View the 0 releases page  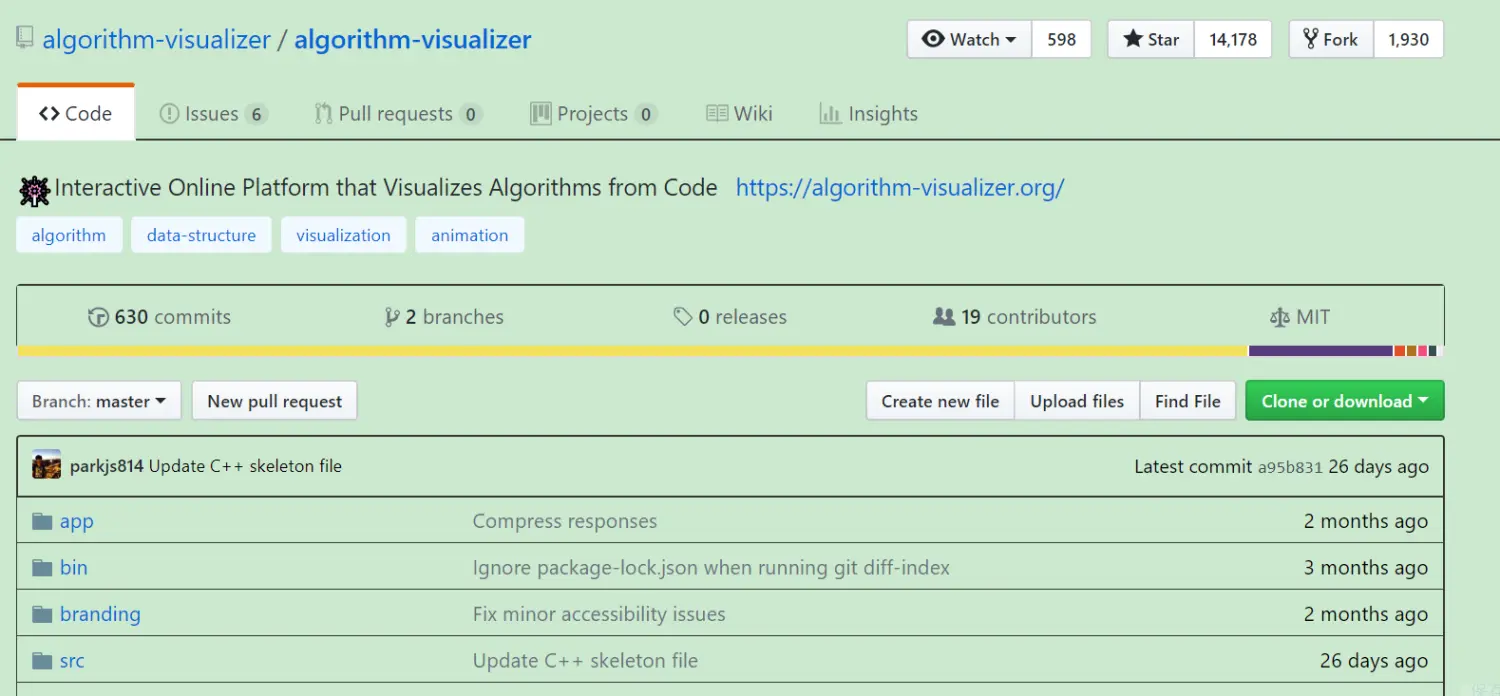pos(730,317)
